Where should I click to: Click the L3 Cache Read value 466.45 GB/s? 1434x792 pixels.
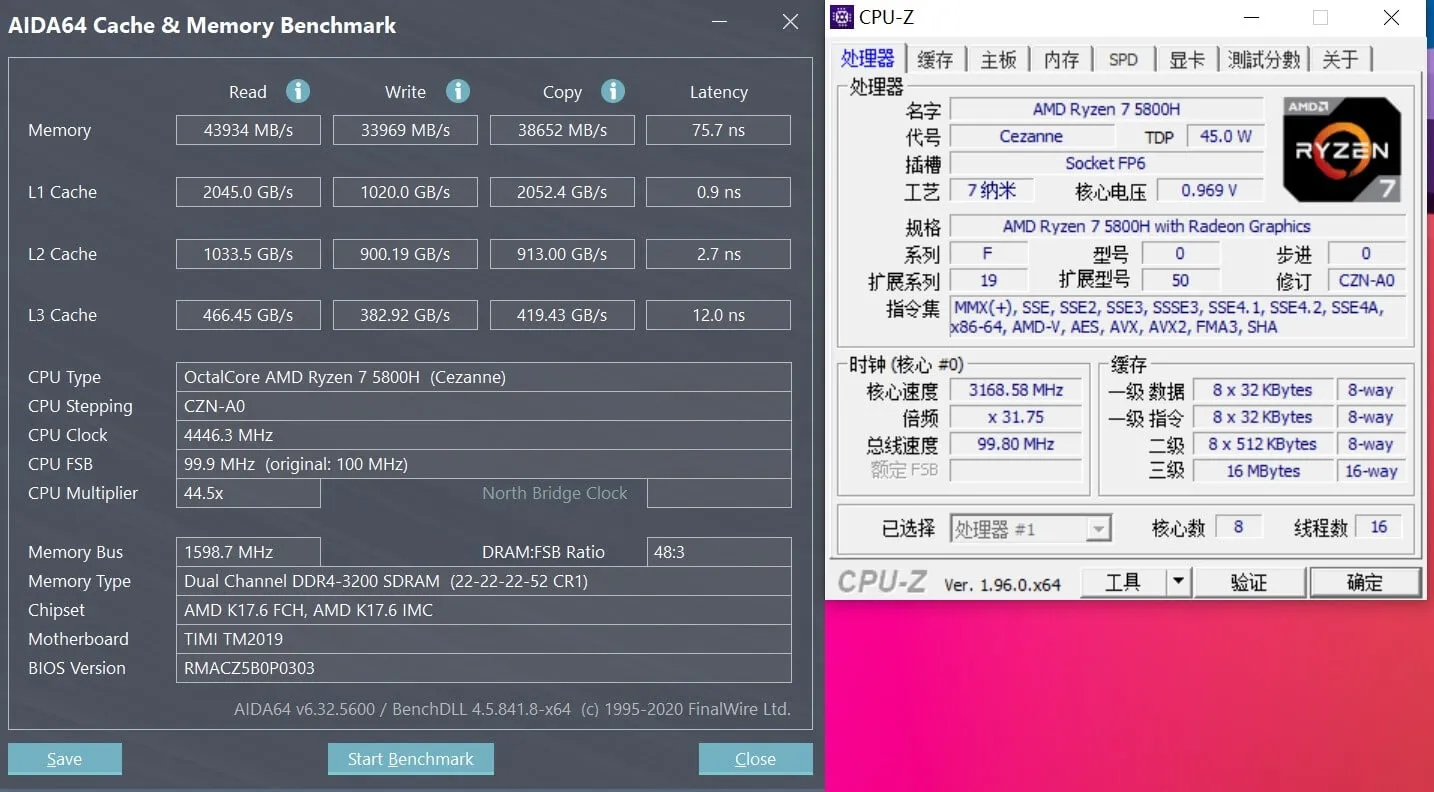tap(248, 315)
